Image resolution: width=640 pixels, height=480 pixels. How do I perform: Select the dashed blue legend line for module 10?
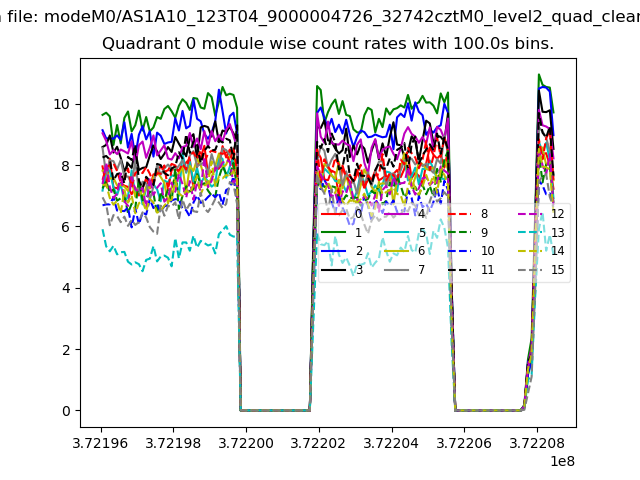(460, 251)
